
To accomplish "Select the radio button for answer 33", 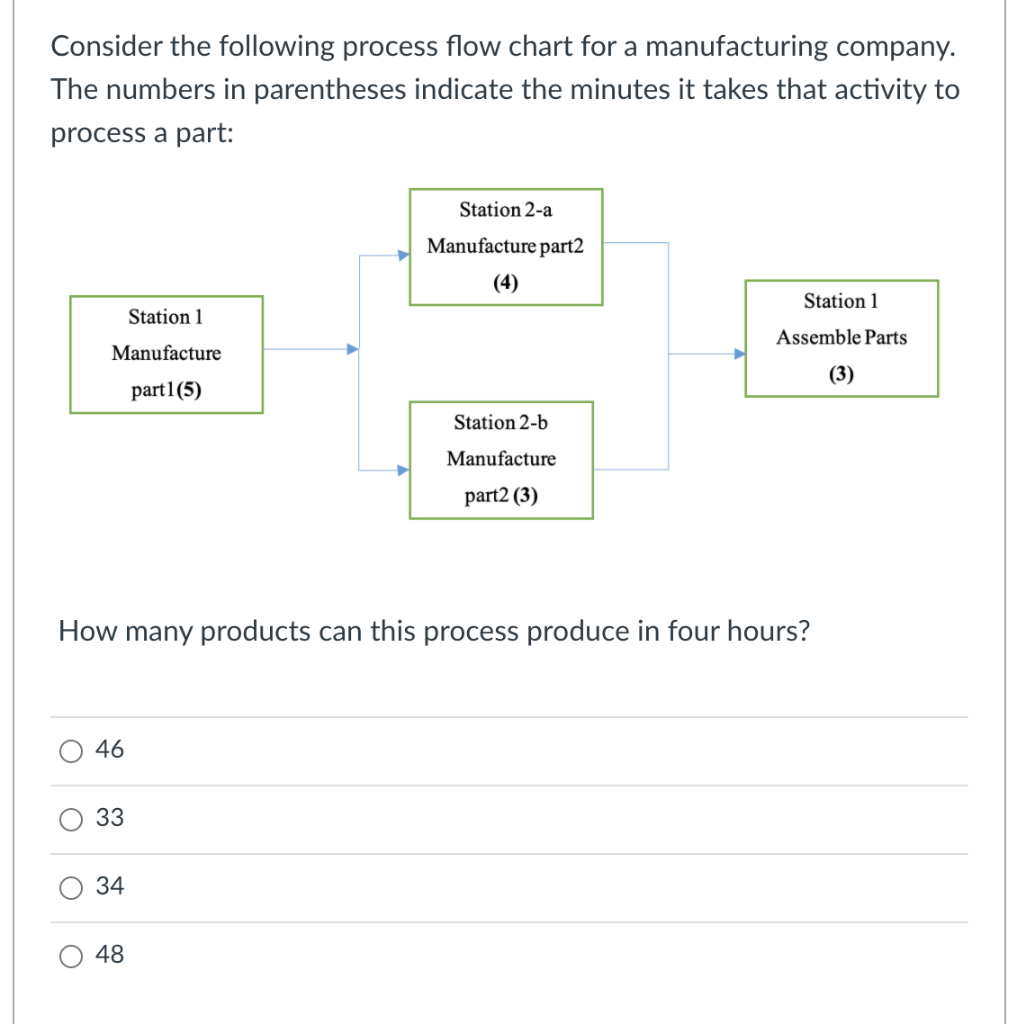I will [x=70, y=818].
